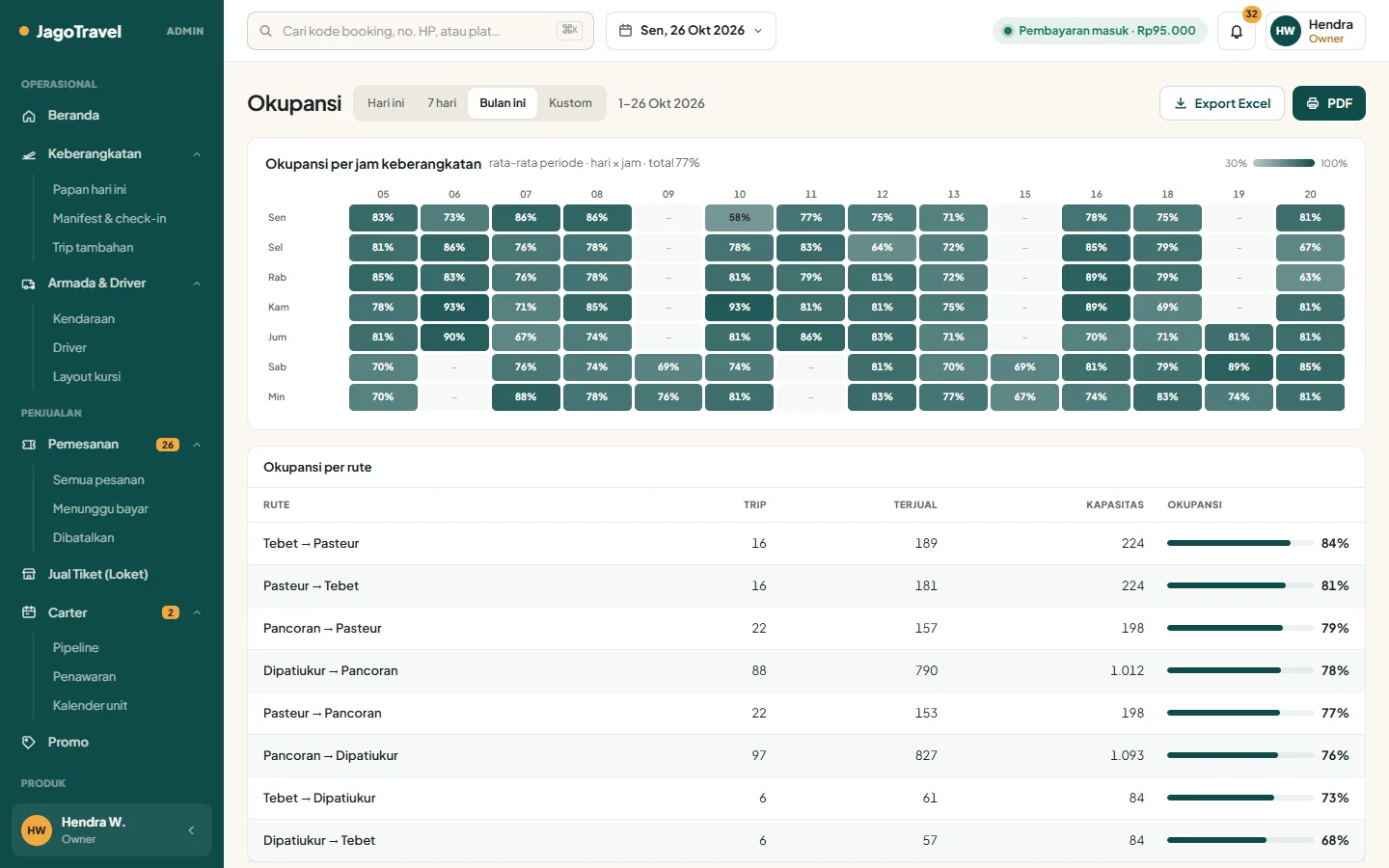Click the Senin 10 heatmap cell 58%
This screenshot has width=1389, height=868.
(x=740, y=218)
